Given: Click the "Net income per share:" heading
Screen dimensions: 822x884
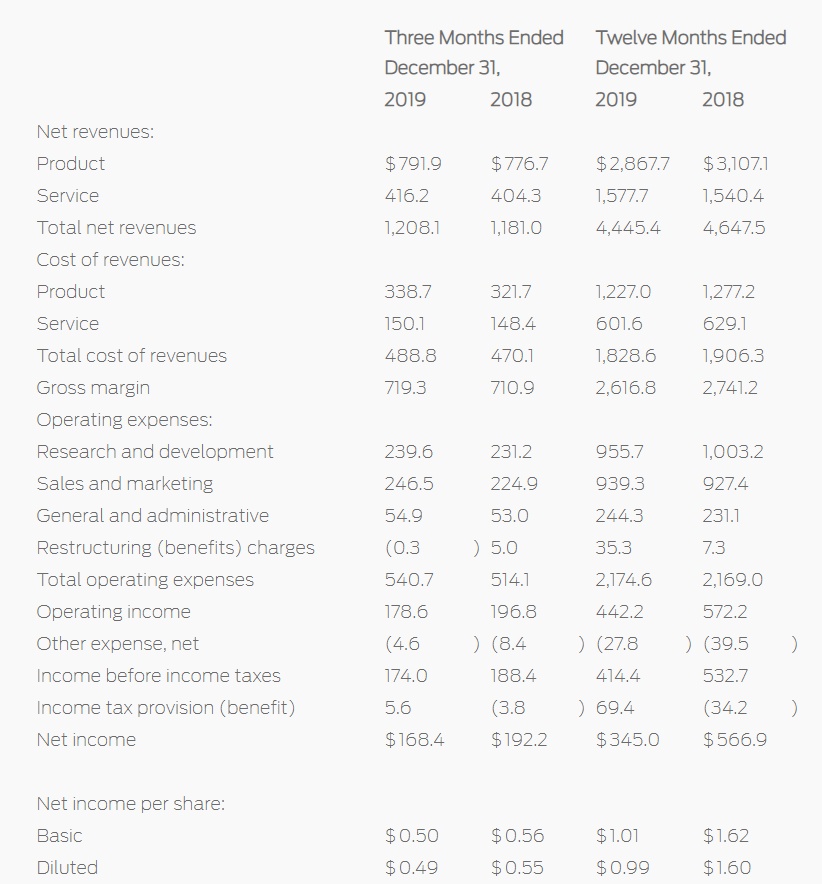Looking at the screenshot, I should [130, 803].
